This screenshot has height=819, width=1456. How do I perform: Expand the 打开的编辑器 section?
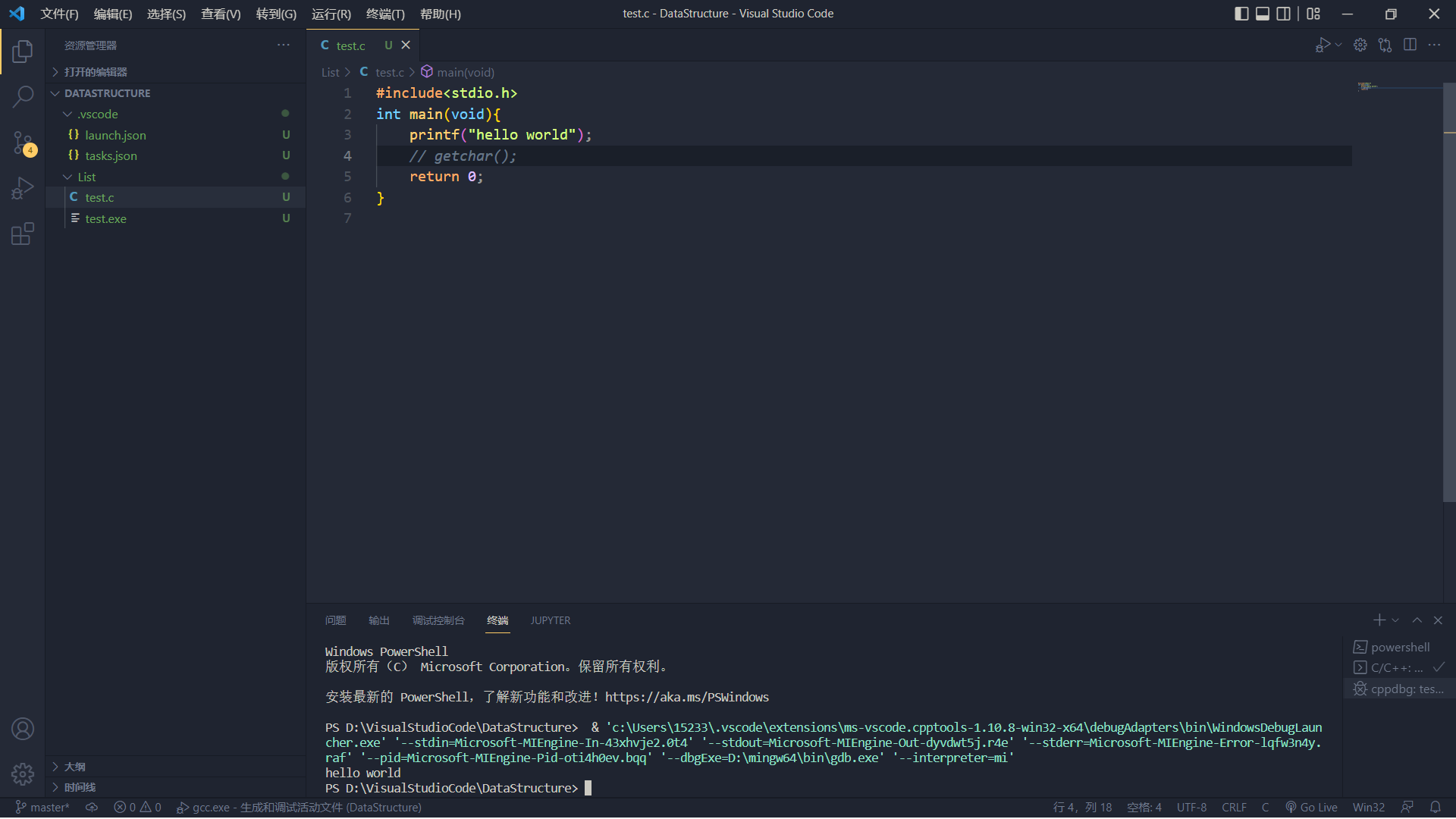pyautogui.click(x=95, y=71)
